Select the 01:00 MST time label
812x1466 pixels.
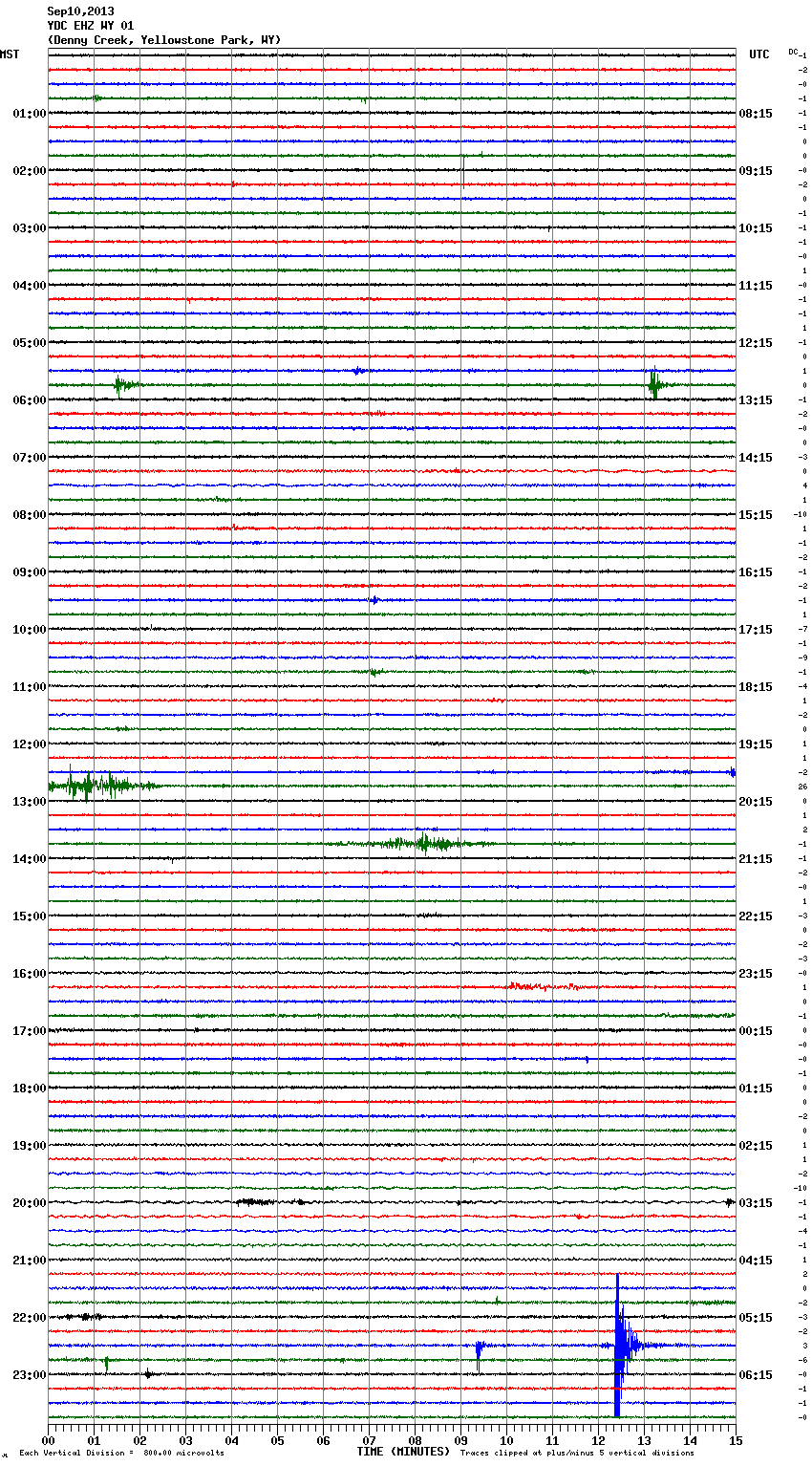pyautogui.click(x=30, y=114)
